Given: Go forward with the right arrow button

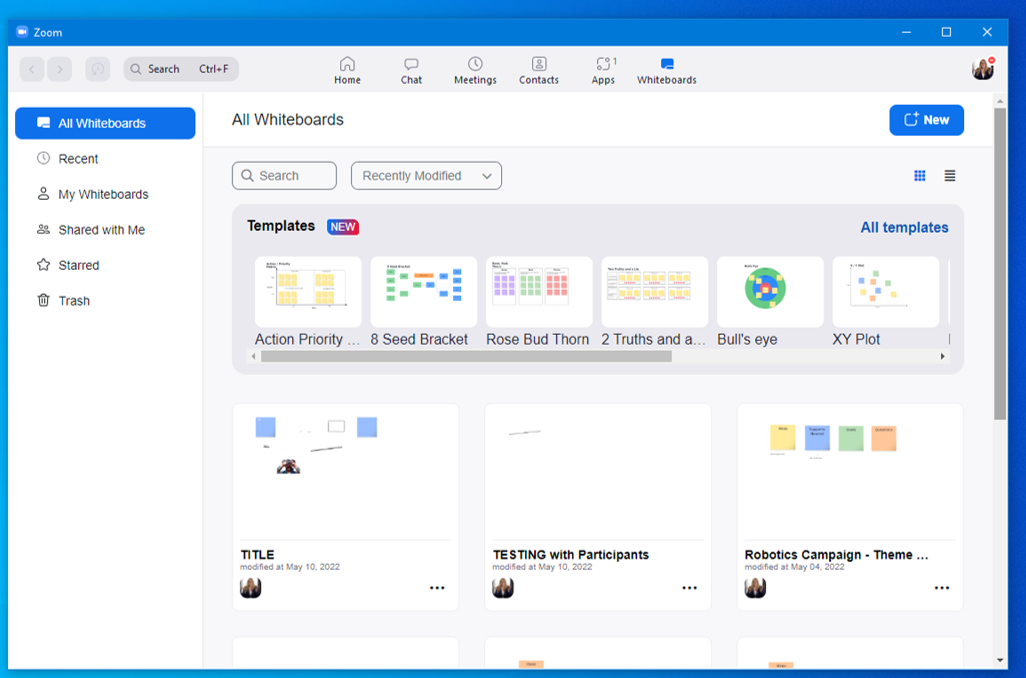Looking at the screenshot, I should pyautogui.click(x=60, y=69).
